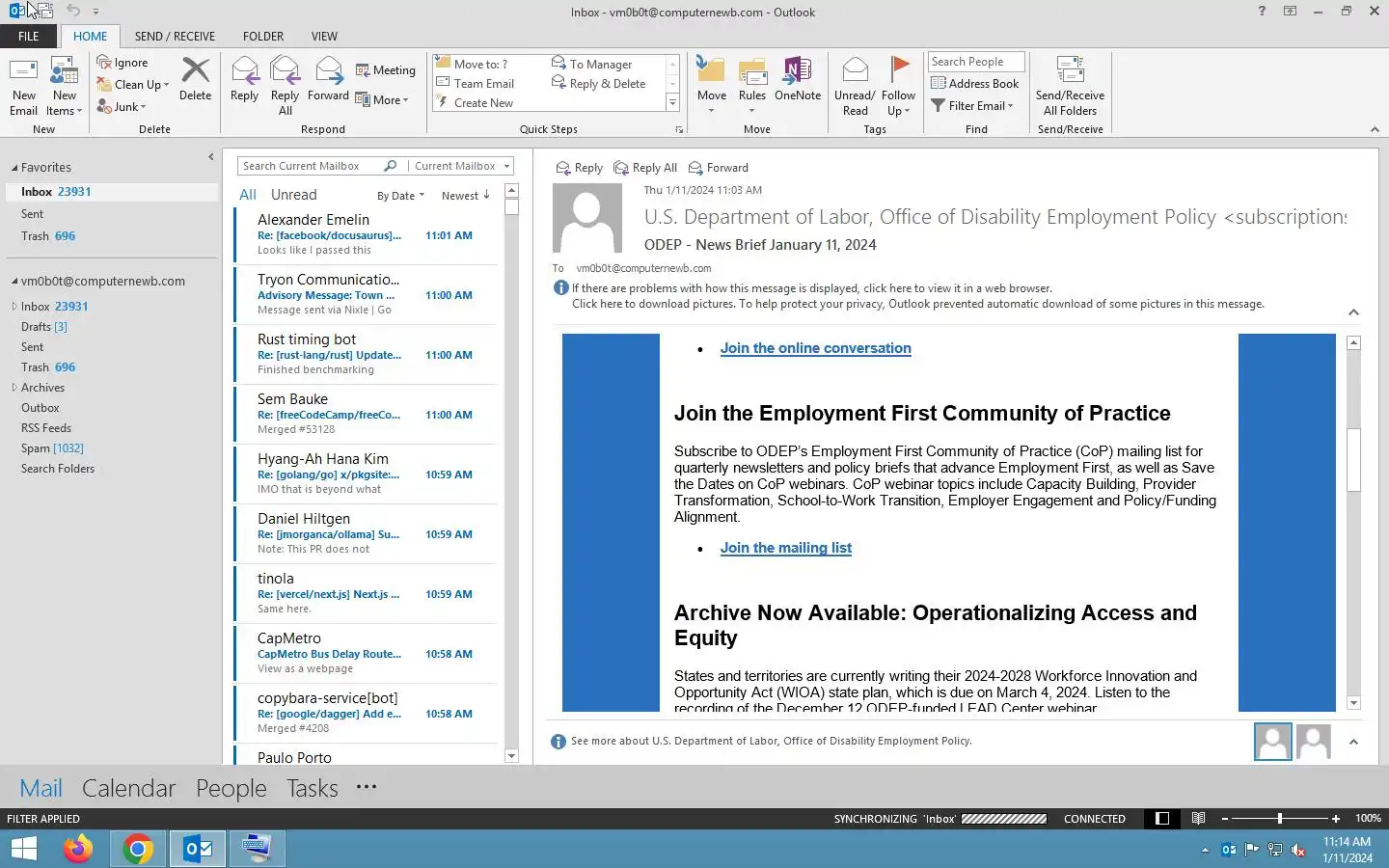Reply with a Meeting
The image size is (1389, 868).
coord(385,69)
